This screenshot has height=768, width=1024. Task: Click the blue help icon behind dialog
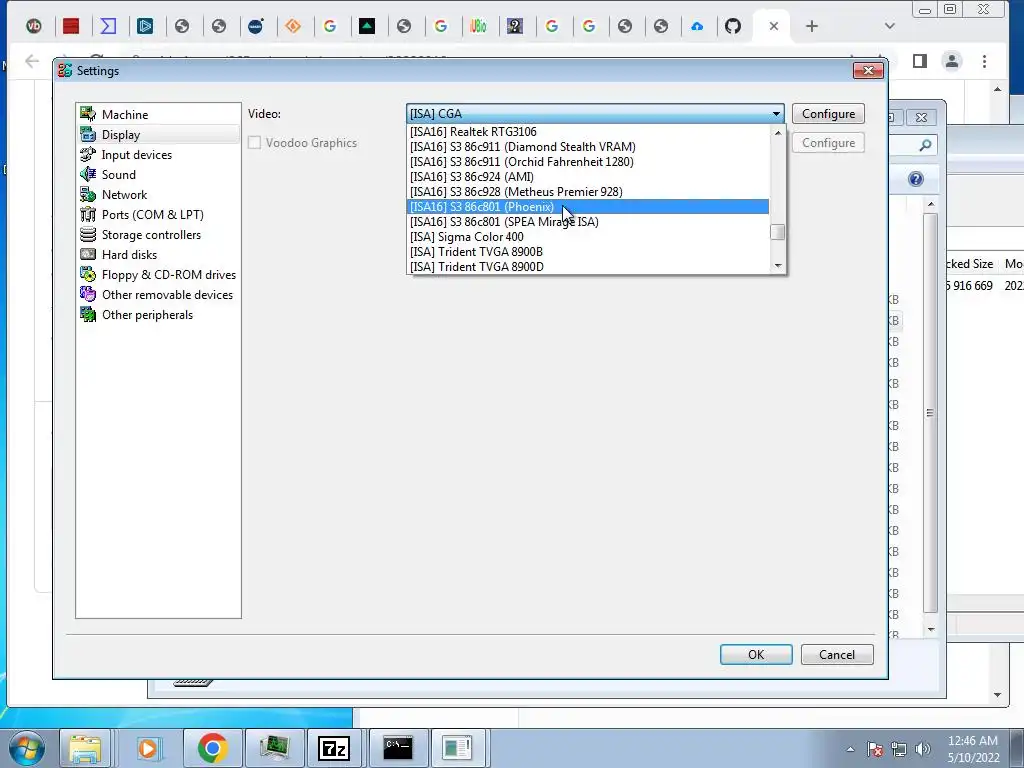pyautogui.click(x=916, y=179)
